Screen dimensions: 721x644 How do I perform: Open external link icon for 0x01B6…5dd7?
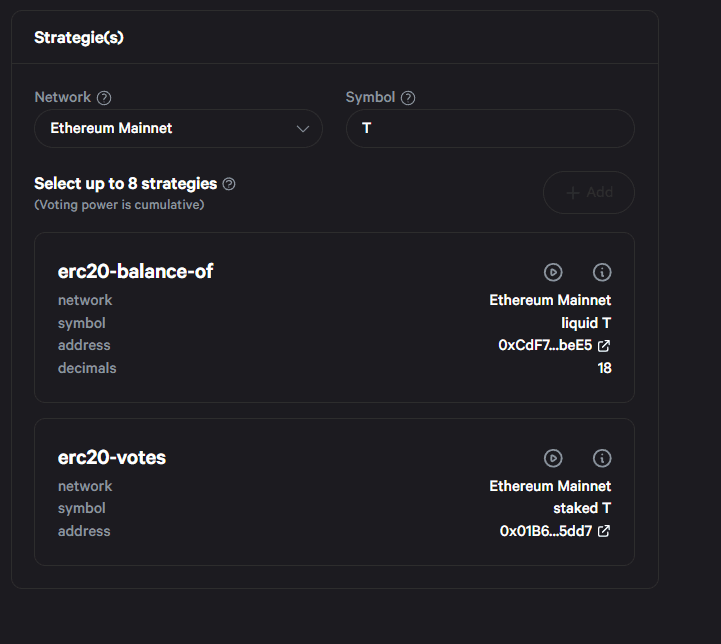[604, 532]
